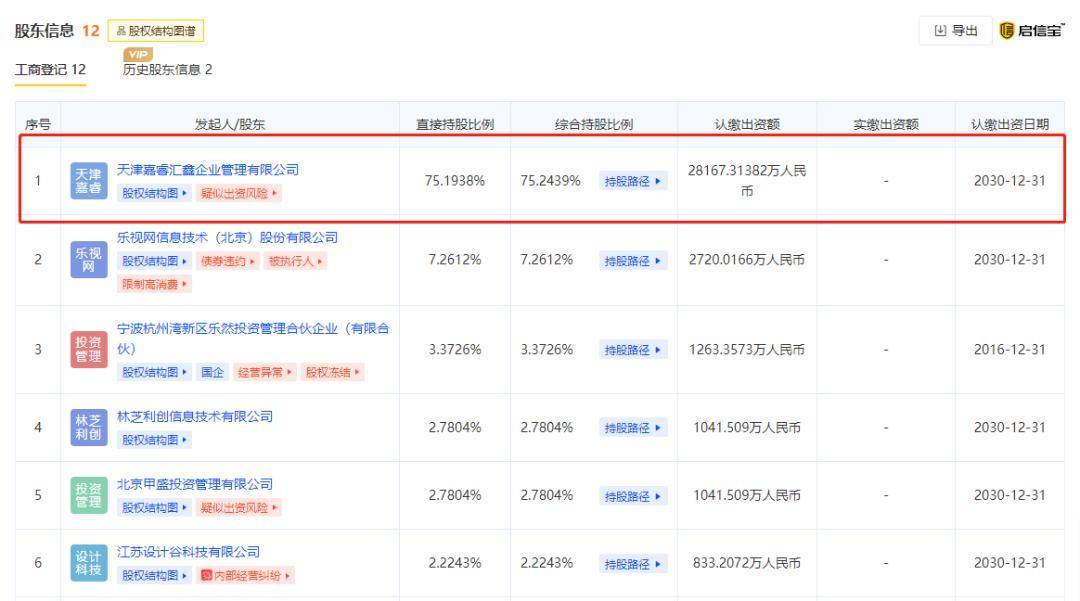Expand 股权结构图 tag for 江苏设计谷
1080x601 pixels.
click(x=154, y=576)
